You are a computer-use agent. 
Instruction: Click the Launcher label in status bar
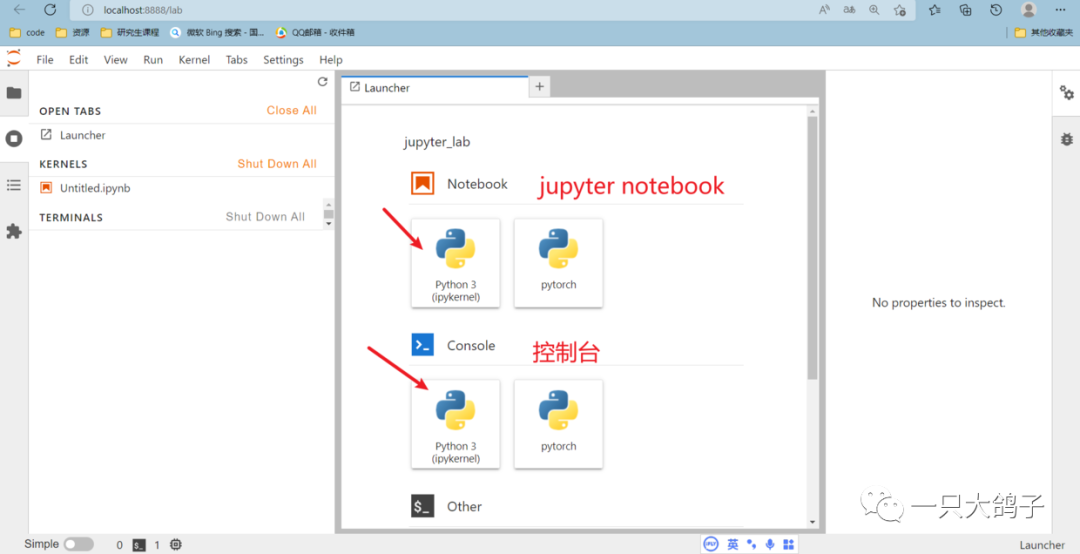tap(1041, 545)
